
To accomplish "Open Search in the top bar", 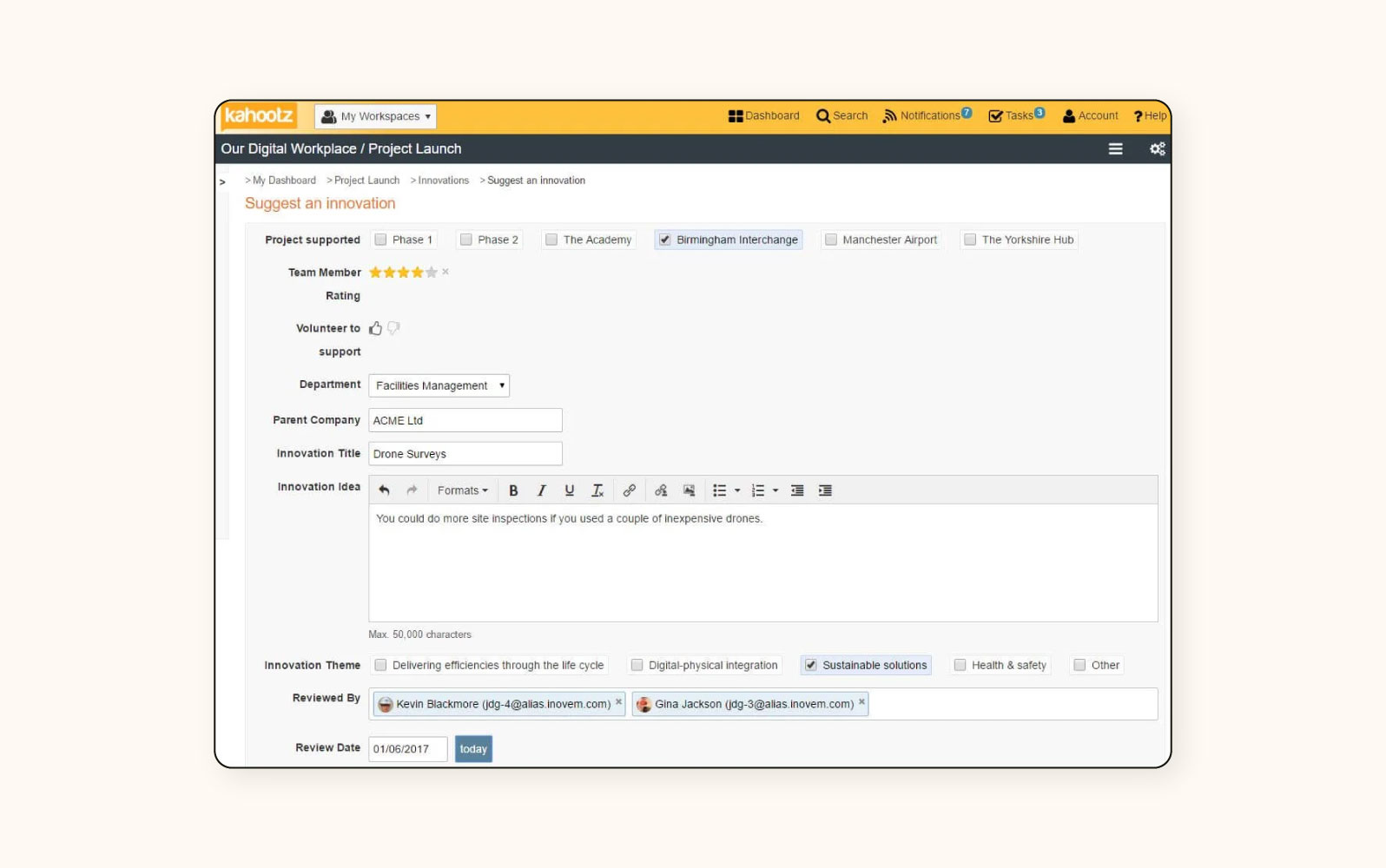I will 841,115.
